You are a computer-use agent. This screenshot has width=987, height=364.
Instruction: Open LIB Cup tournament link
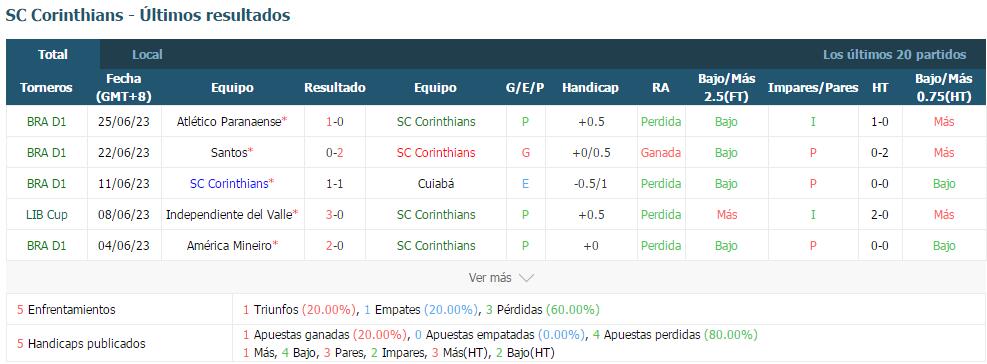pos(47,215)
